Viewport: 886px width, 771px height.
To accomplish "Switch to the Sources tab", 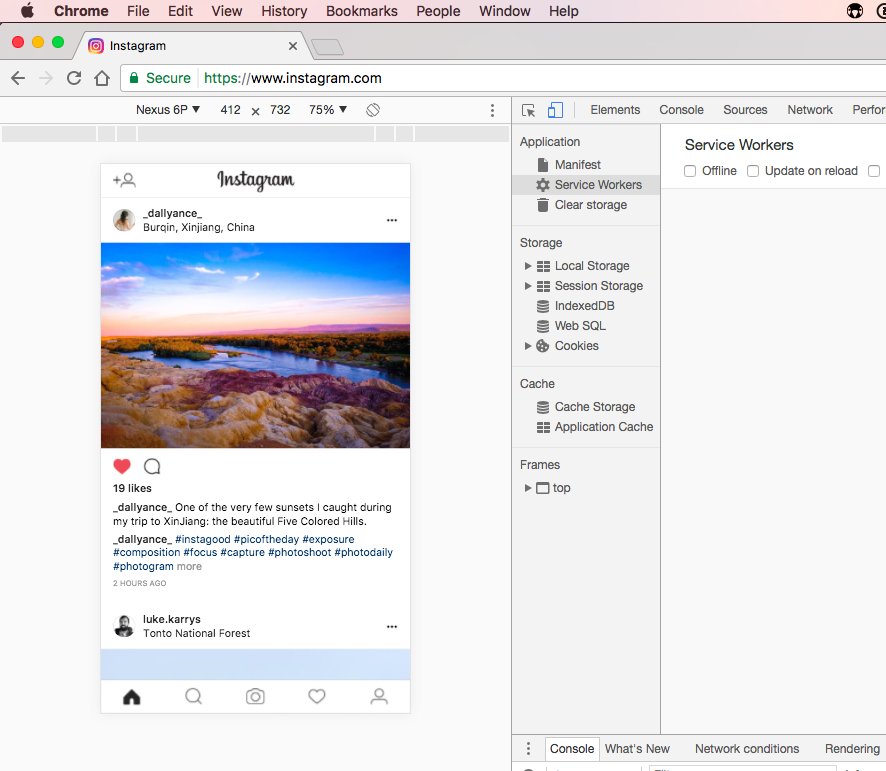I will [x=745, y=110].
